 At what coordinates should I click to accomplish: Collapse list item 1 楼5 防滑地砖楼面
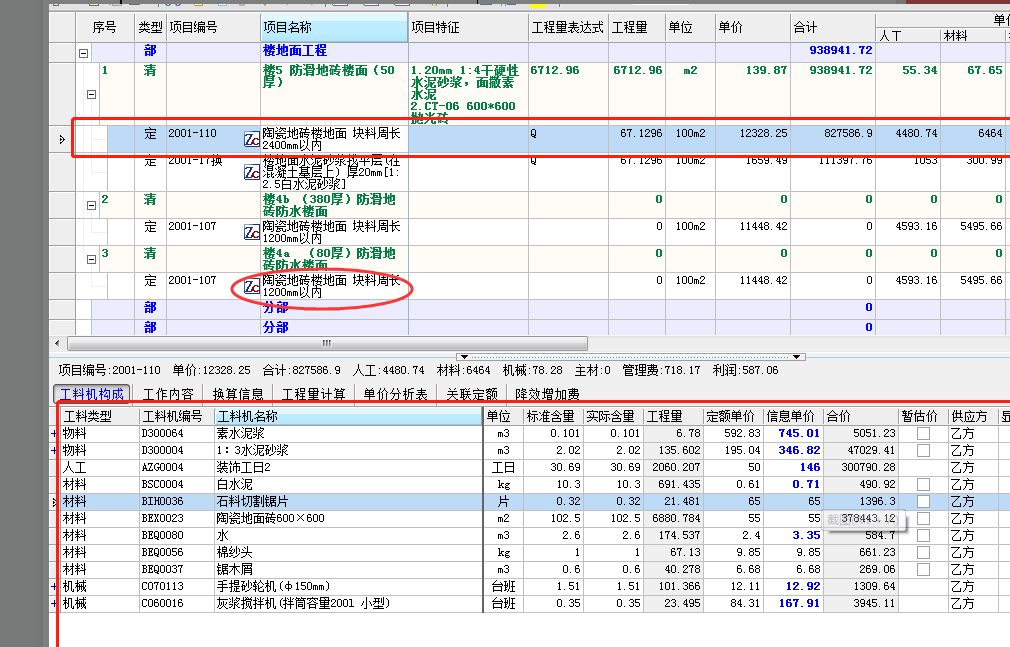click(x=91, y=94)
